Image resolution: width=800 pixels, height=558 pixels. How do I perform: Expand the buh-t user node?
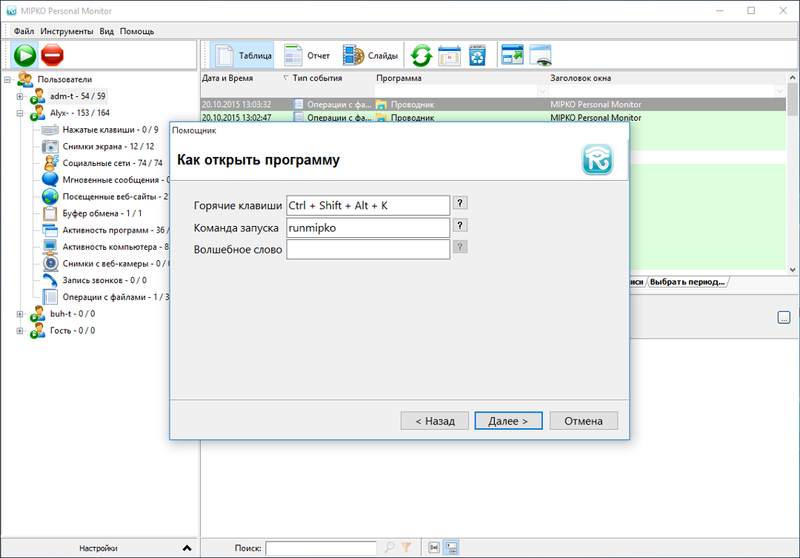click(x=19, y=314)
